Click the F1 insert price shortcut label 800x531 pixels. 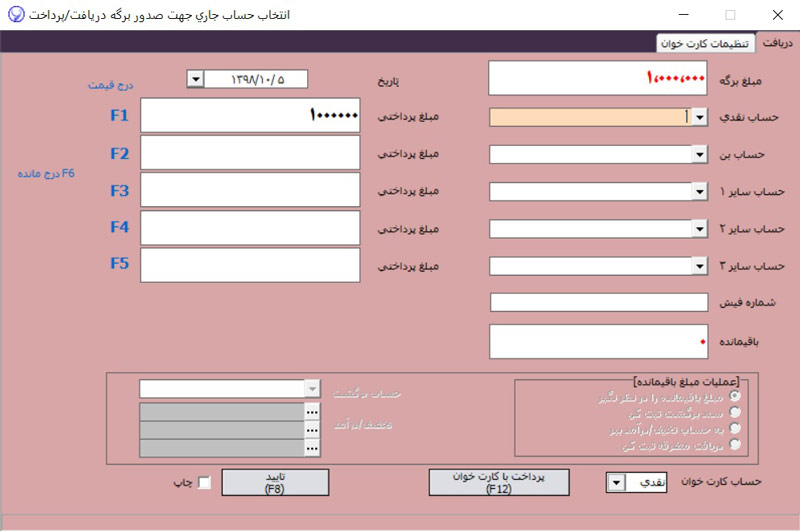[119, 115]
